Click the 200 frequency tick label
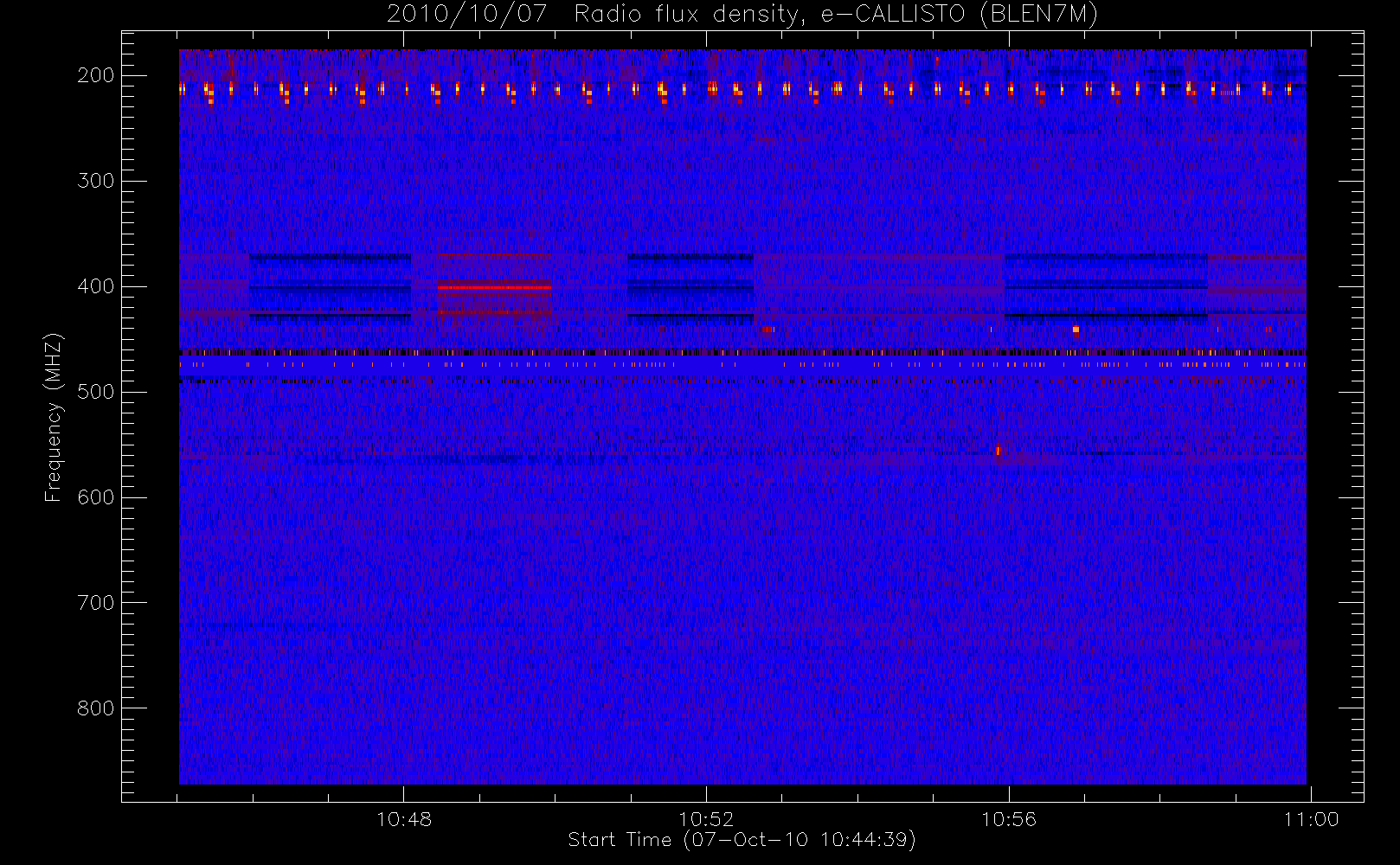Screen dimensions: 1400x865 pos(96,75)
